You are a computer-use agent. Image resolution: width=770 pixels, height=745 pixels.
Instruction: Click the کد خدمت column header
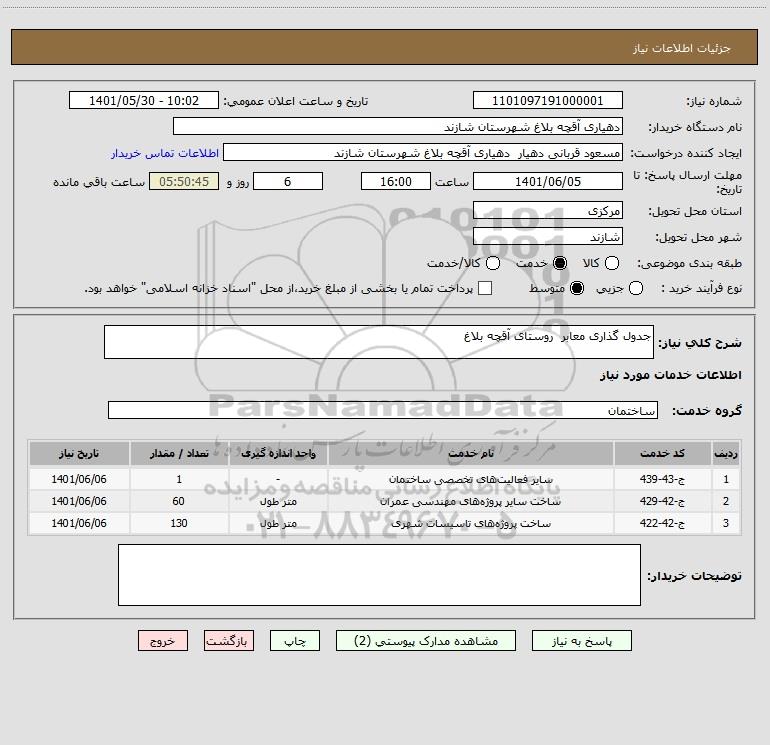[662, 453]
